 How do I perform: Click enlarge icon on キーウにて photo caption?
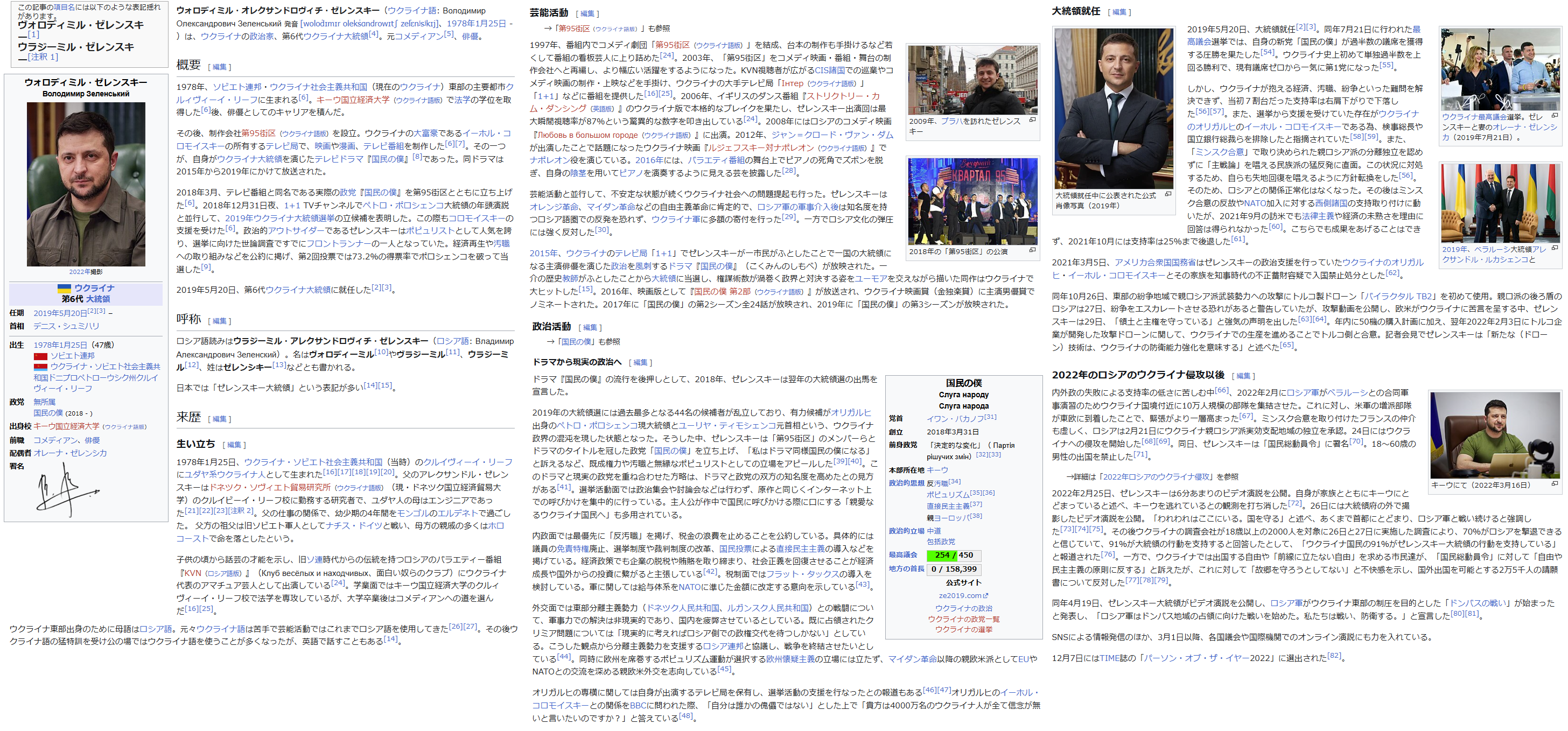[x=1555, y=484]
